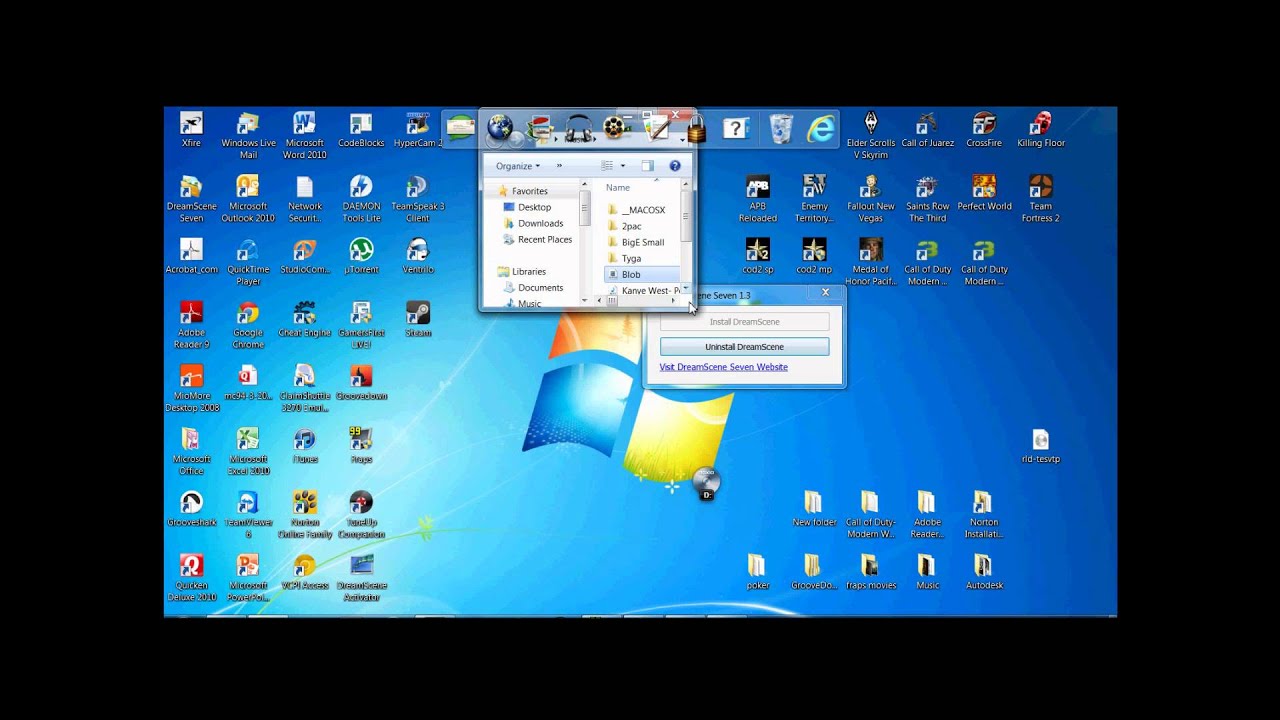
Task: Select the µTorrent desktop shortcut
Action: click(x=361, y=256)
